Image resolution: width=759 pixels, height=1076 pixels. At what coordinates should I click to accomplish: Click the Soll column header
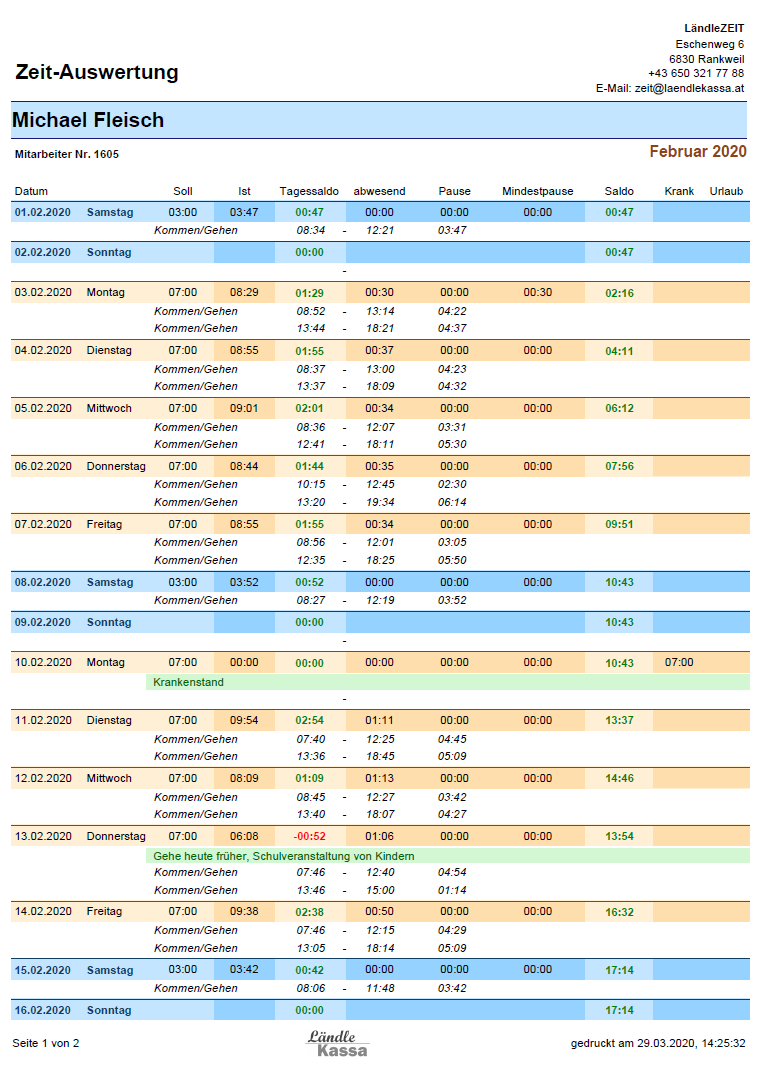click(183, 191)
